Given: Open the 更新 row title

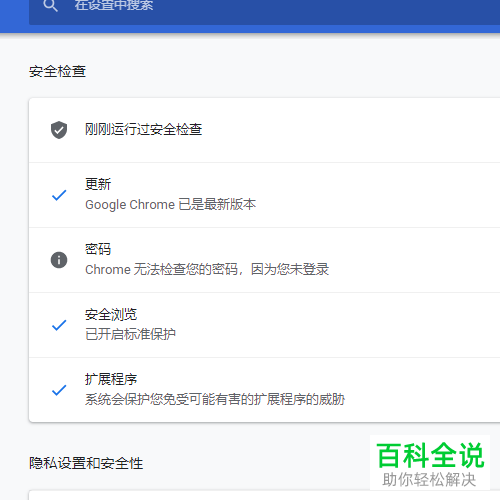Looking at the screenshot, I should (x=98, y=184).
